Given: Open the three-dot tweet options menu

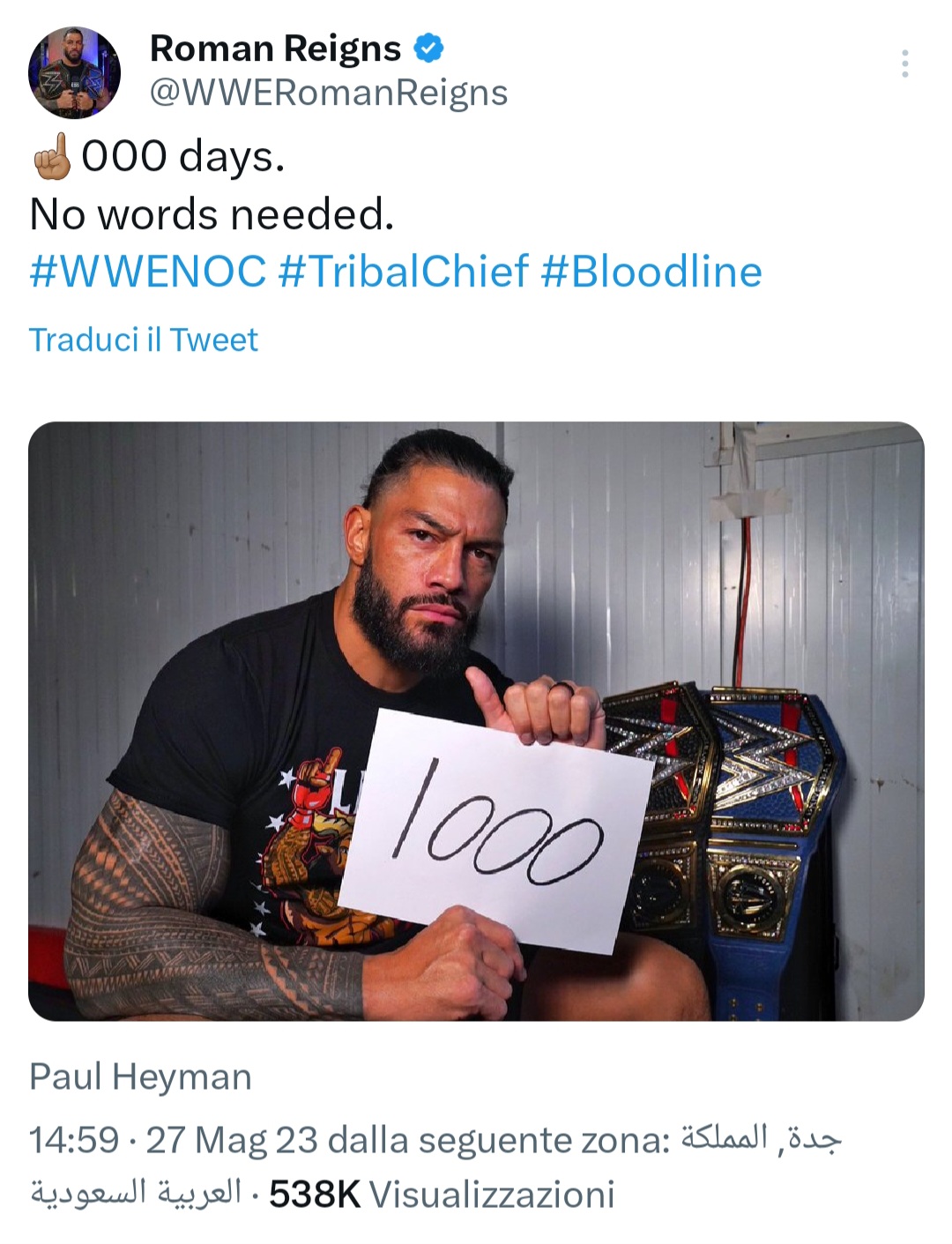Looking at the screenshot, I should [904, 63].
